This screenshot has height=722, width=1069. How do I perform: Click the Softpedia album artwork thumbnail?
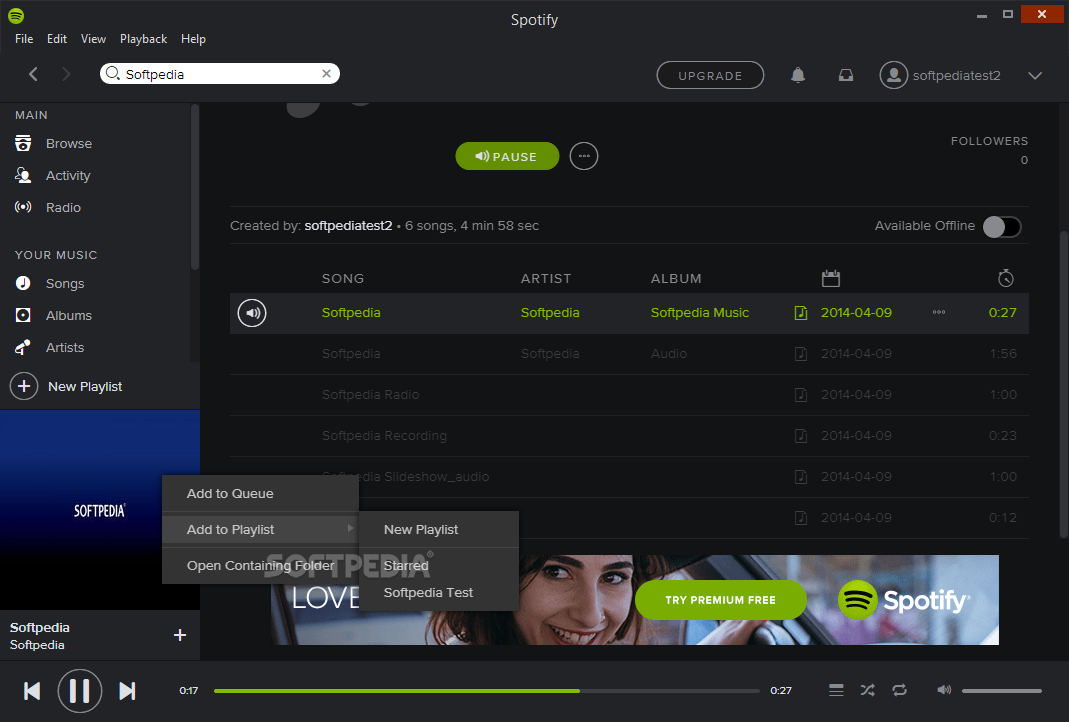click(x=100, y=510)
